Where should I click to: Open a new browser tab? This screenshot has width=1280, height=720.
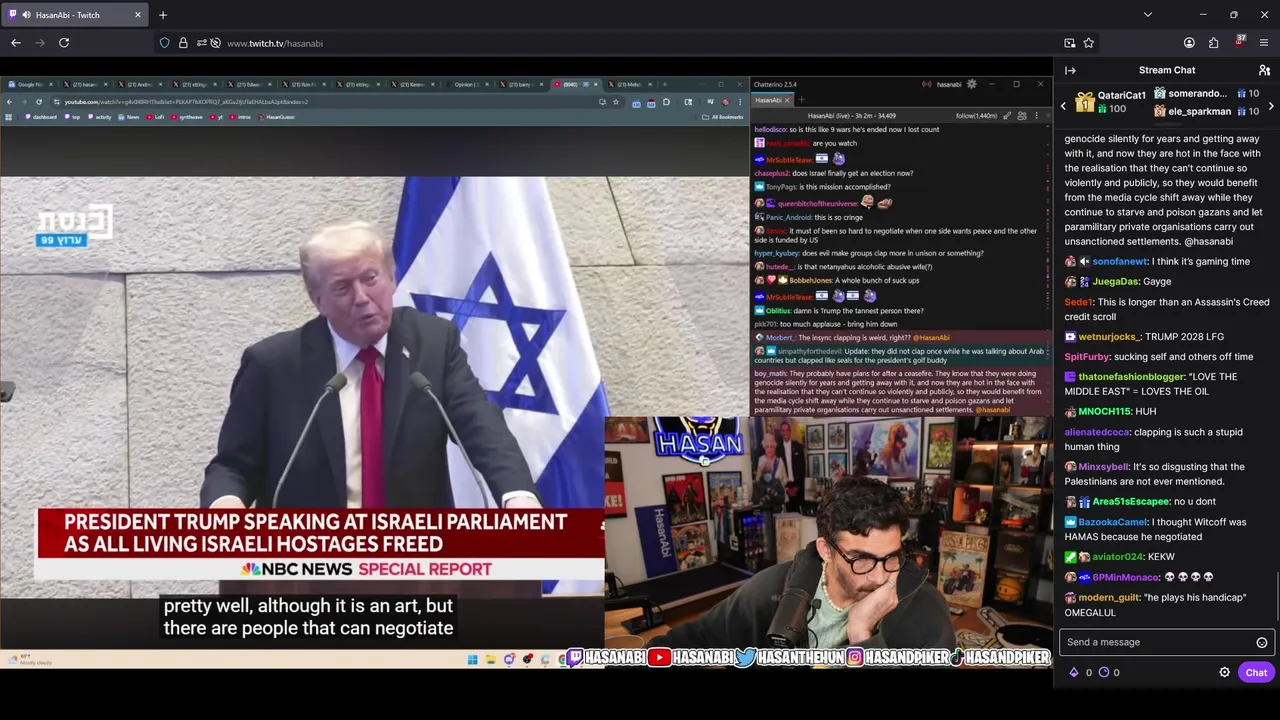163,15
